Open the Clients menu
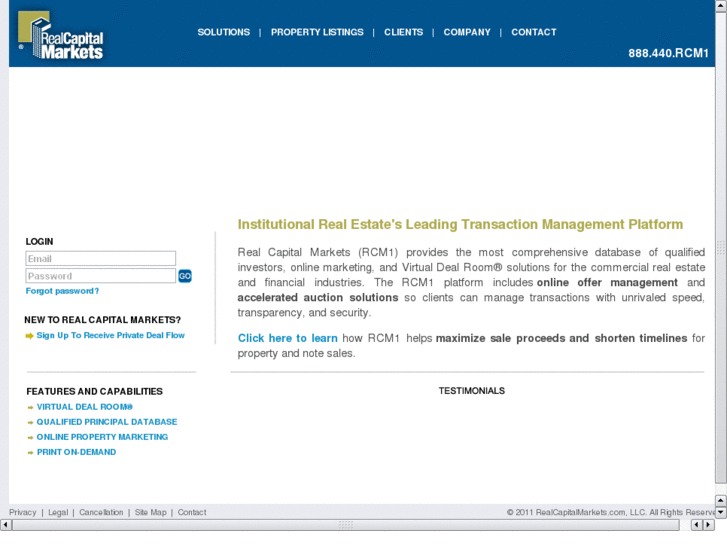Screen dimensions: 727x545 pos(403,32)
